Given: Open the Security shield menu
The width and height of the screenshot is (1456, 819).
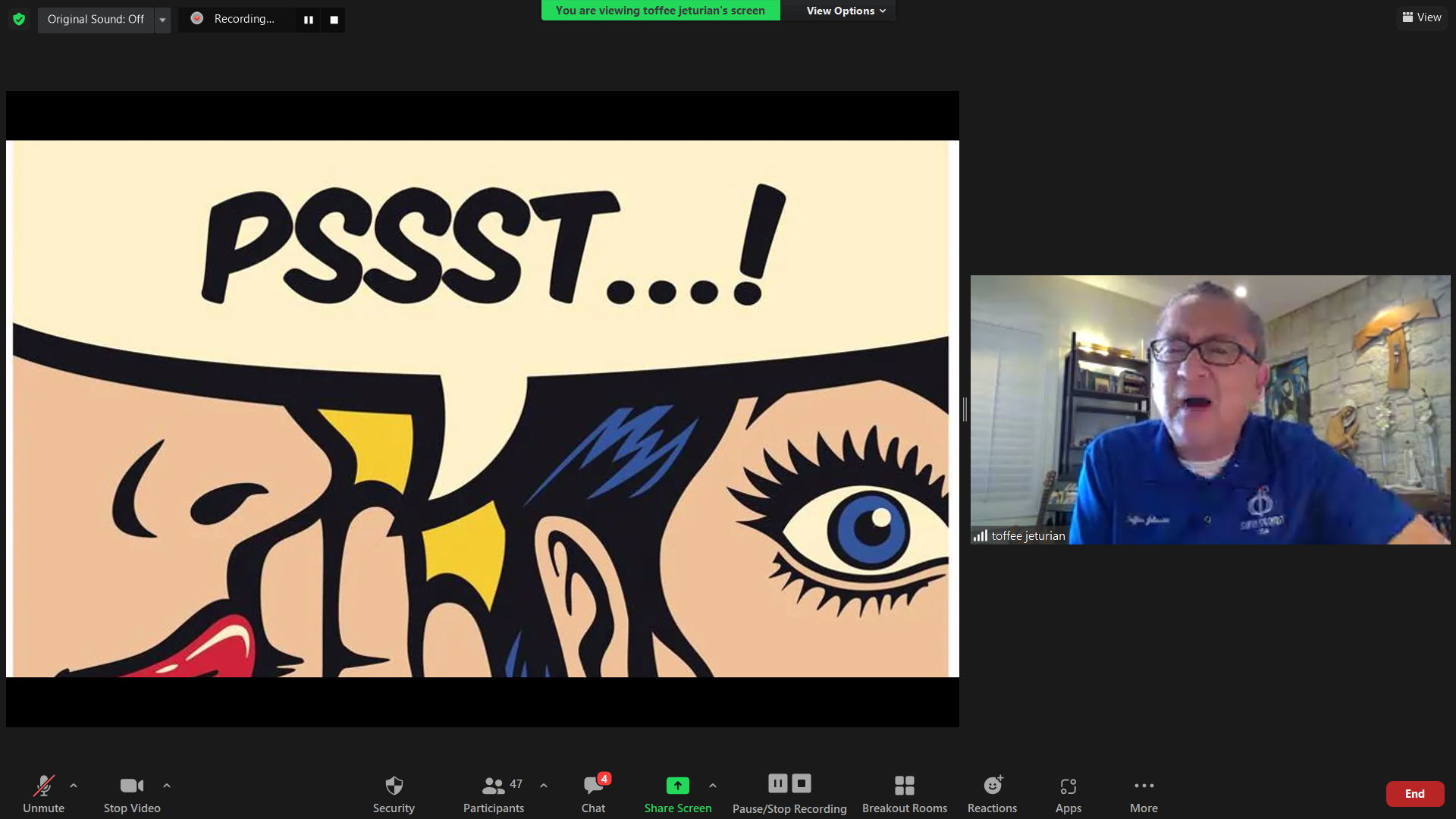Looking at the screenshot, I should point(394,793).
